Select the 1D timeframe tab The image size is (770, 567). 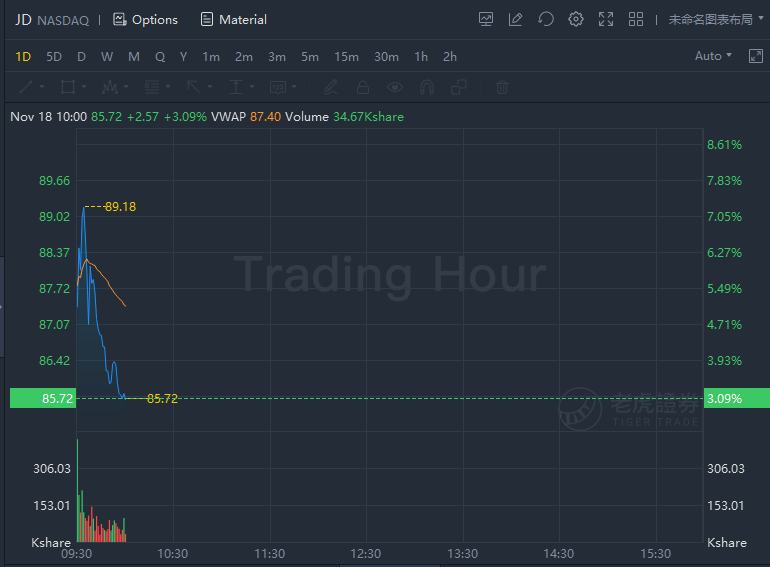tap(23, 57)
